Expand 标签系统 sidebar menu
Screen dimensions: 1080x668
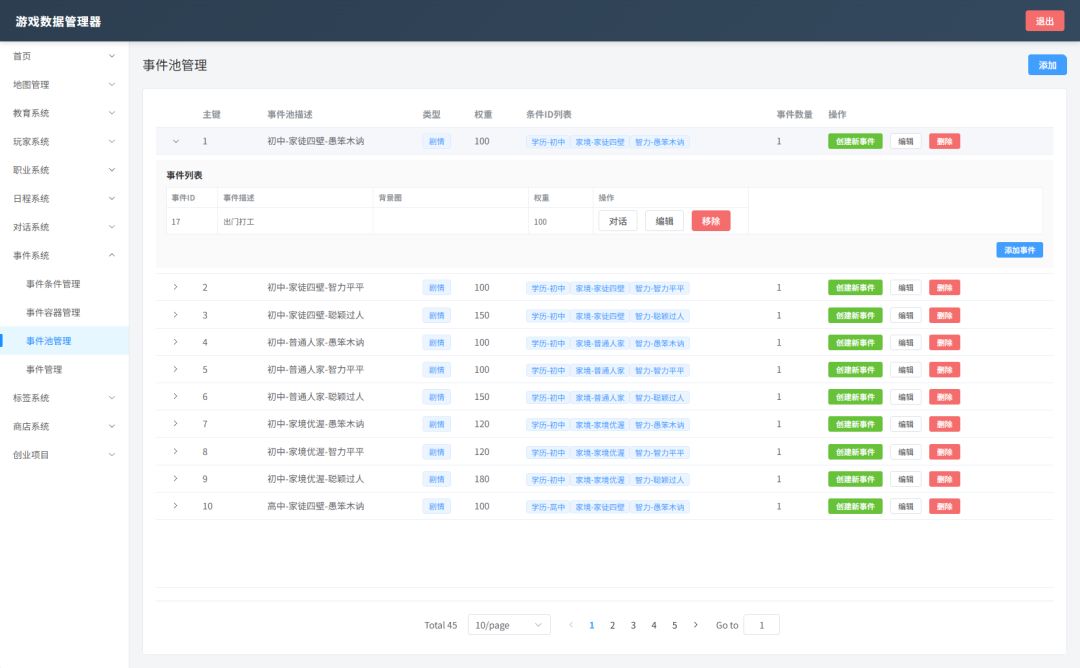64,398
